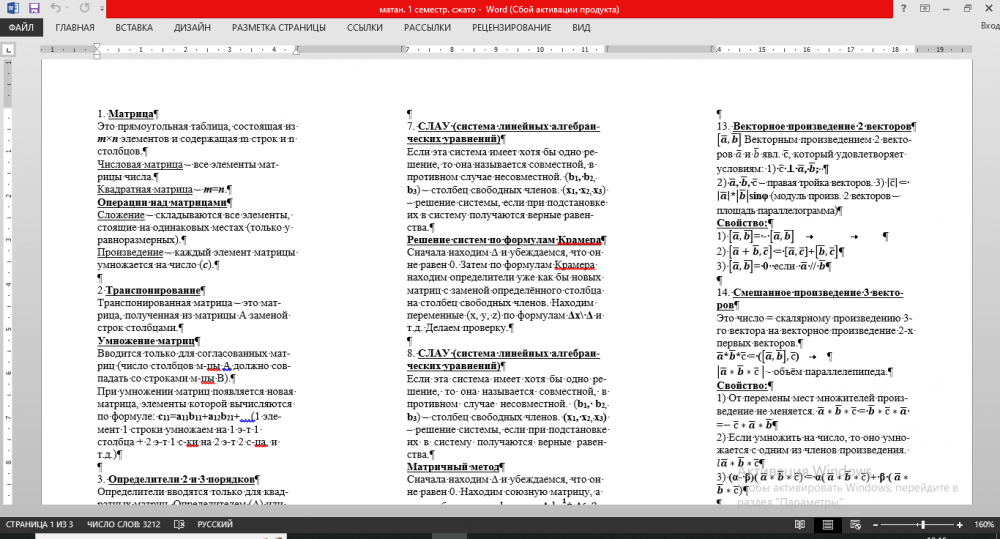Click the proofing errors icon in status bar
Image resolution: width=1000 pixels, height=539 pixels.
coord(179,524)
